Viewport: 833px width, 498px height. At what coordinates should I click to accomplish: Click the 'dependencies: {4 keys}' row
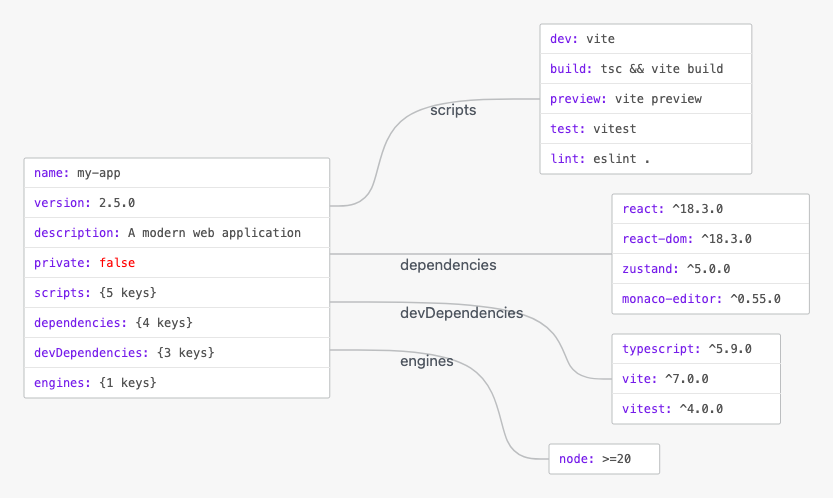click(177, 323)
